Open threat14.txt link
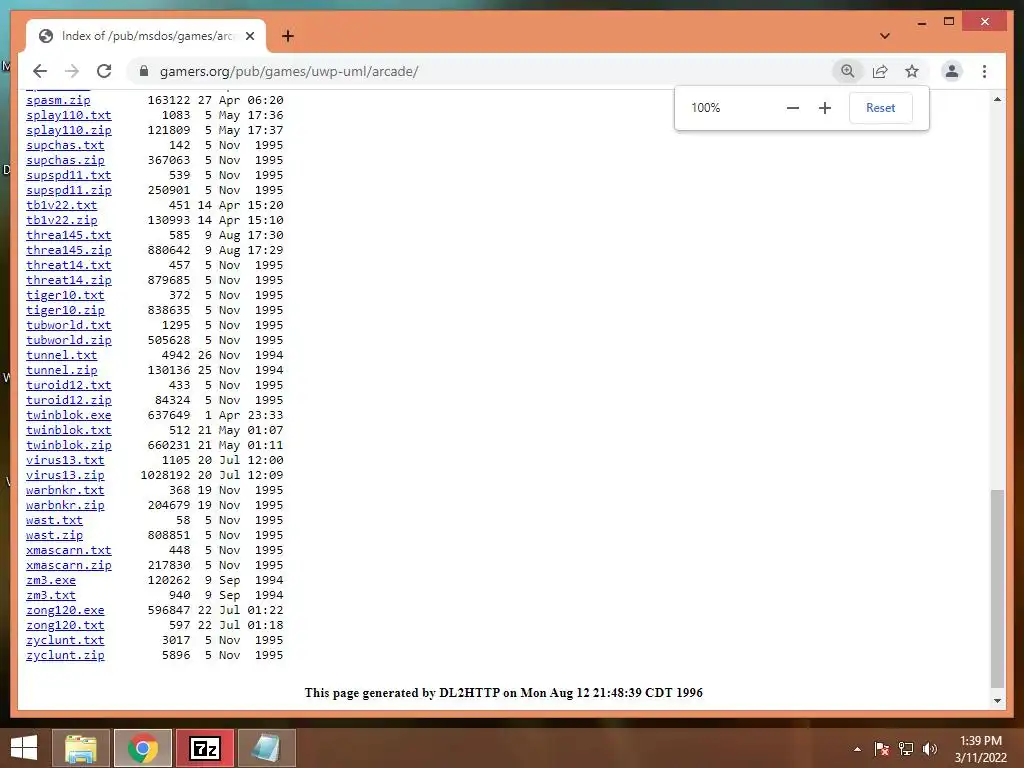The image size is (1024, 768). coord(69,265)
